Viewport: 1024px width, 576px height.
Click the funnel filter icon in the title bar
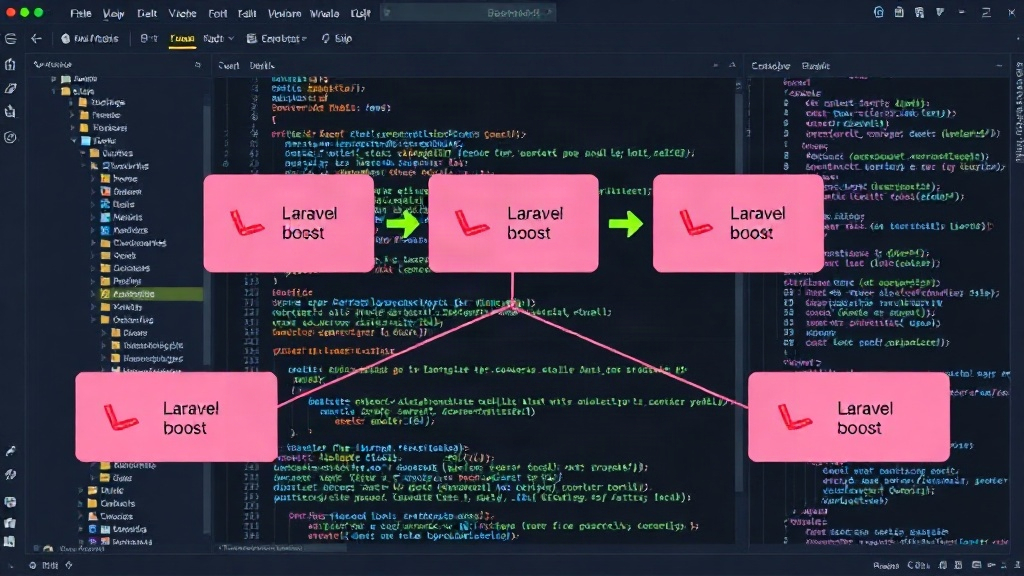(x=940, y=12)
